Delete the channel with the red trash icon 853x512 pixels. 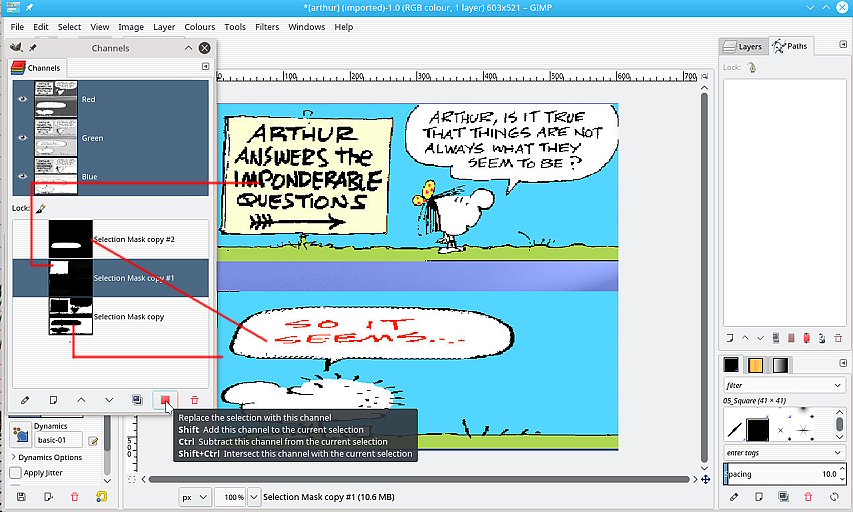(x=194, y=400)
